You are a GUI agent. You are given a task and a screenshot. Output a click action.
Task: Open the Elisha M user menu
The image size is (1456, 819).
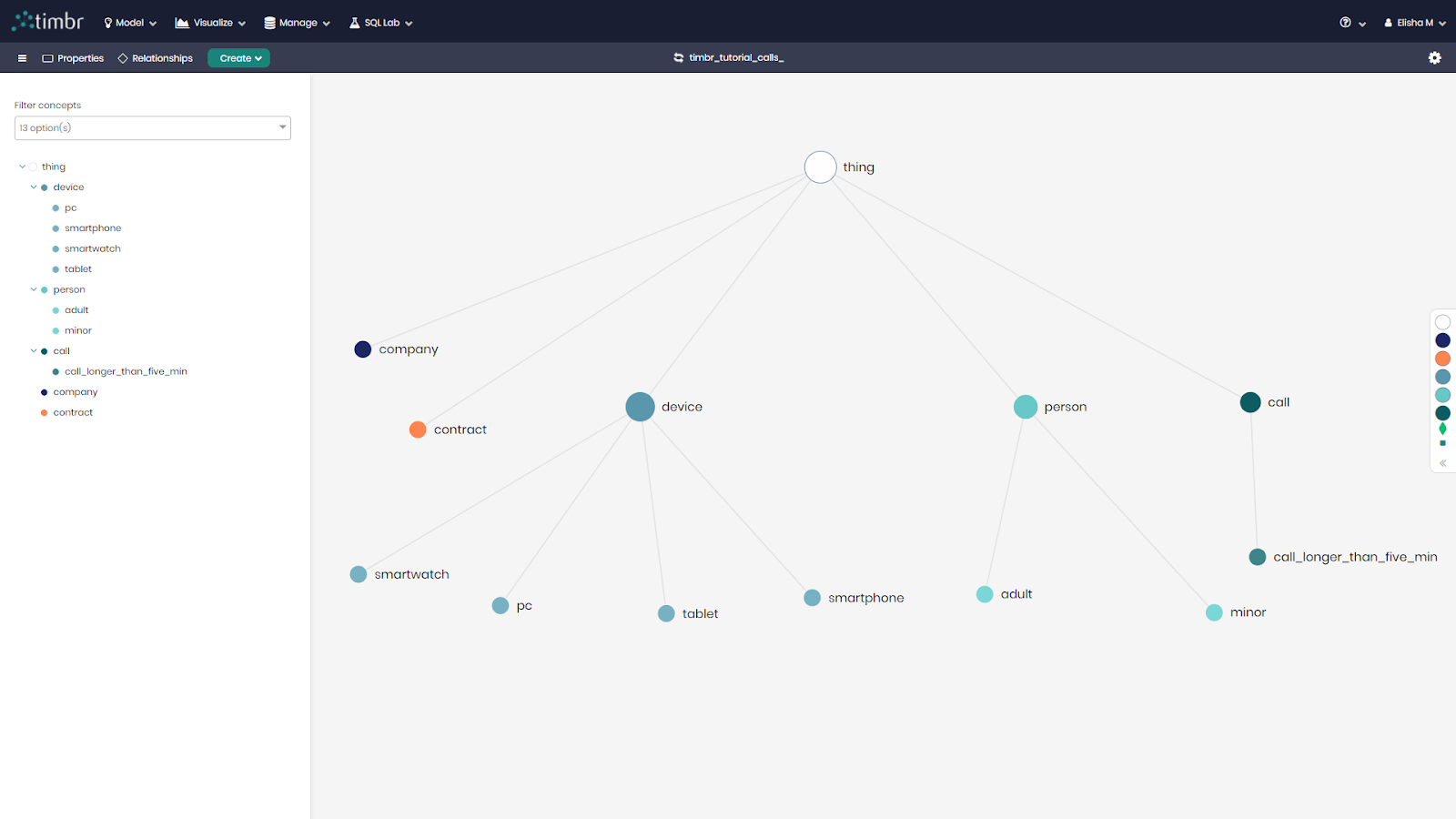click(x=1414, y=23)
